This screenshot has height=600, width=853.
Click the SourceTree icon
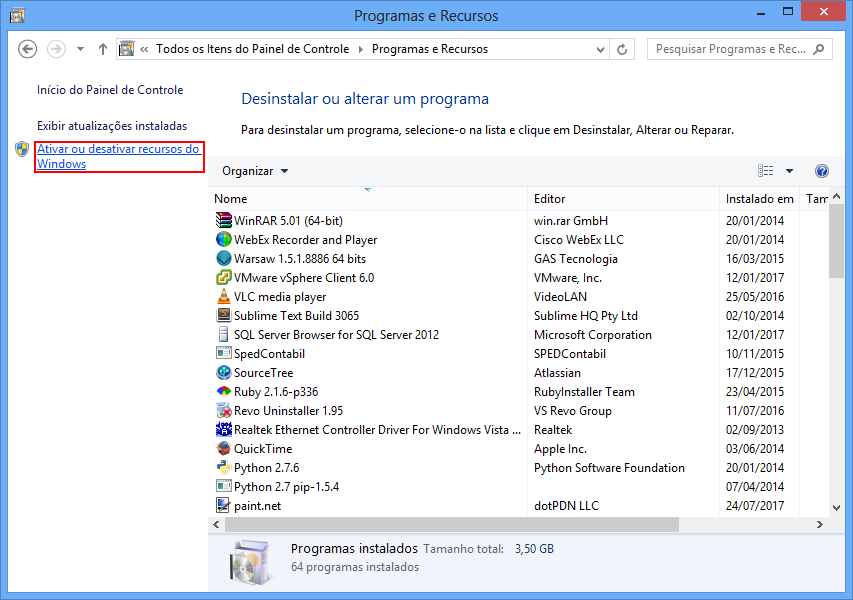click(224, 373)
